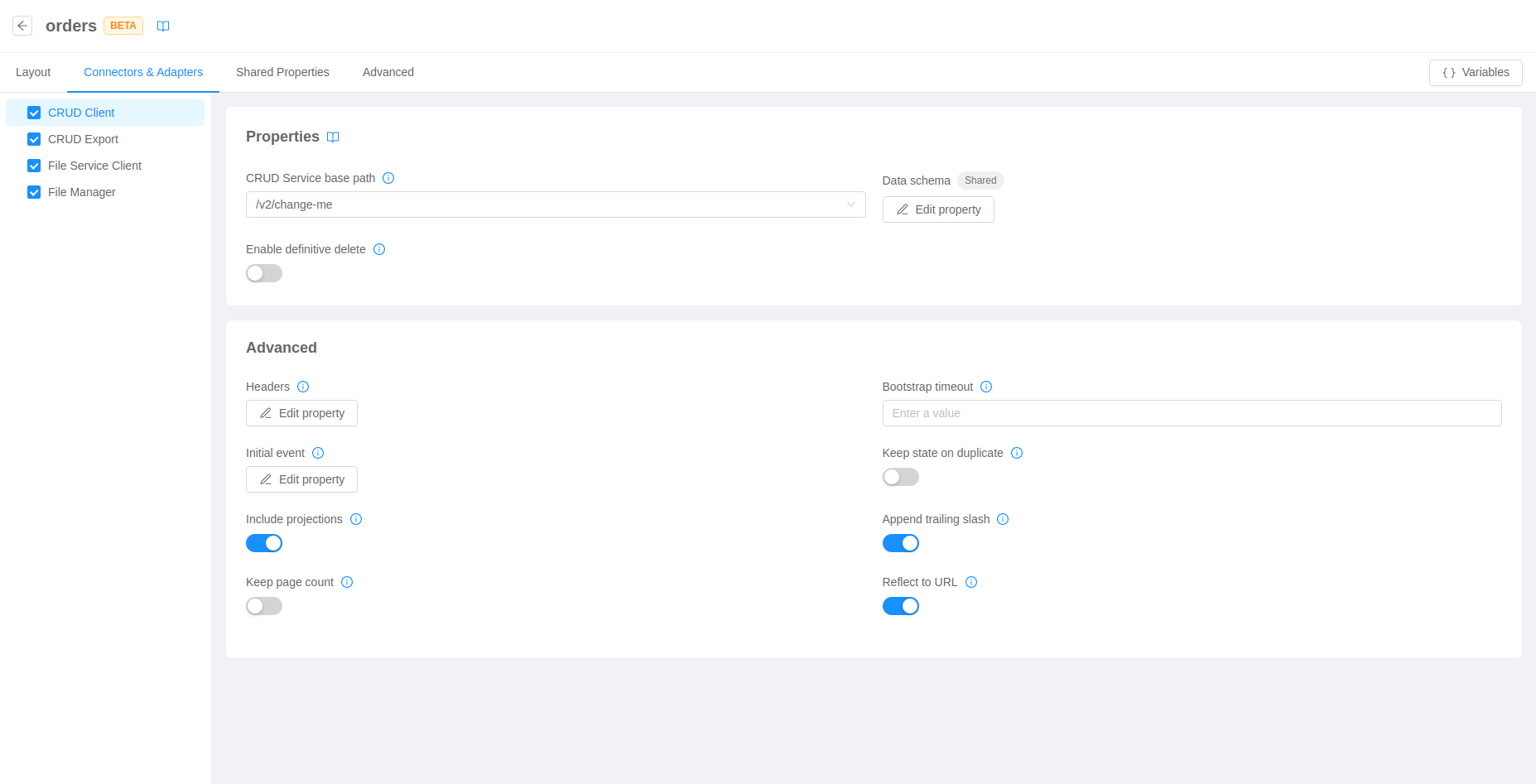Disable Include projections toggle
1536x784 pixels.
264,543
